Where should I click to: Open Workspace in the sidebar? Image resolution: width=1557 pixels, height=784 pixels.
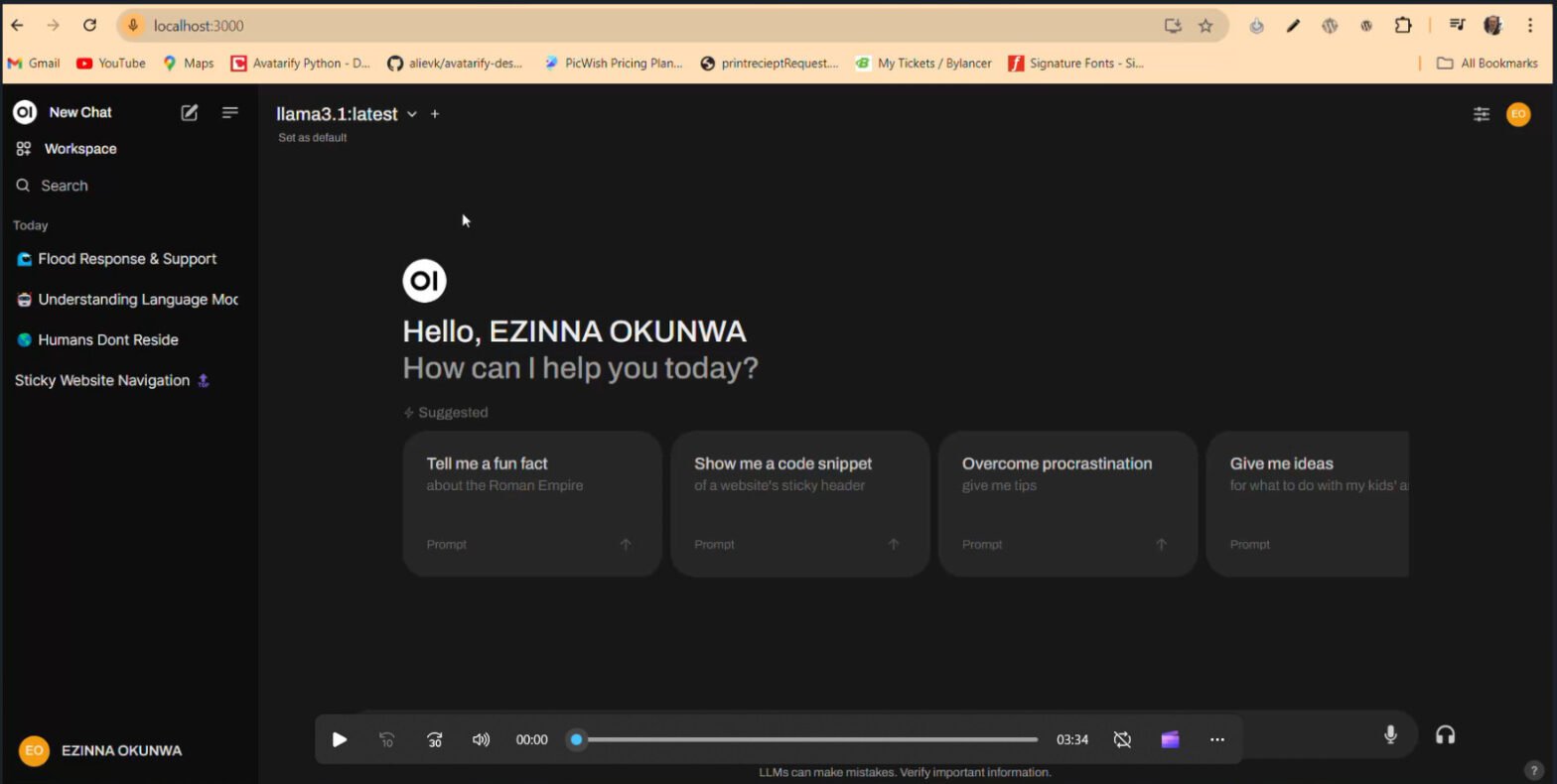point(80,149)
